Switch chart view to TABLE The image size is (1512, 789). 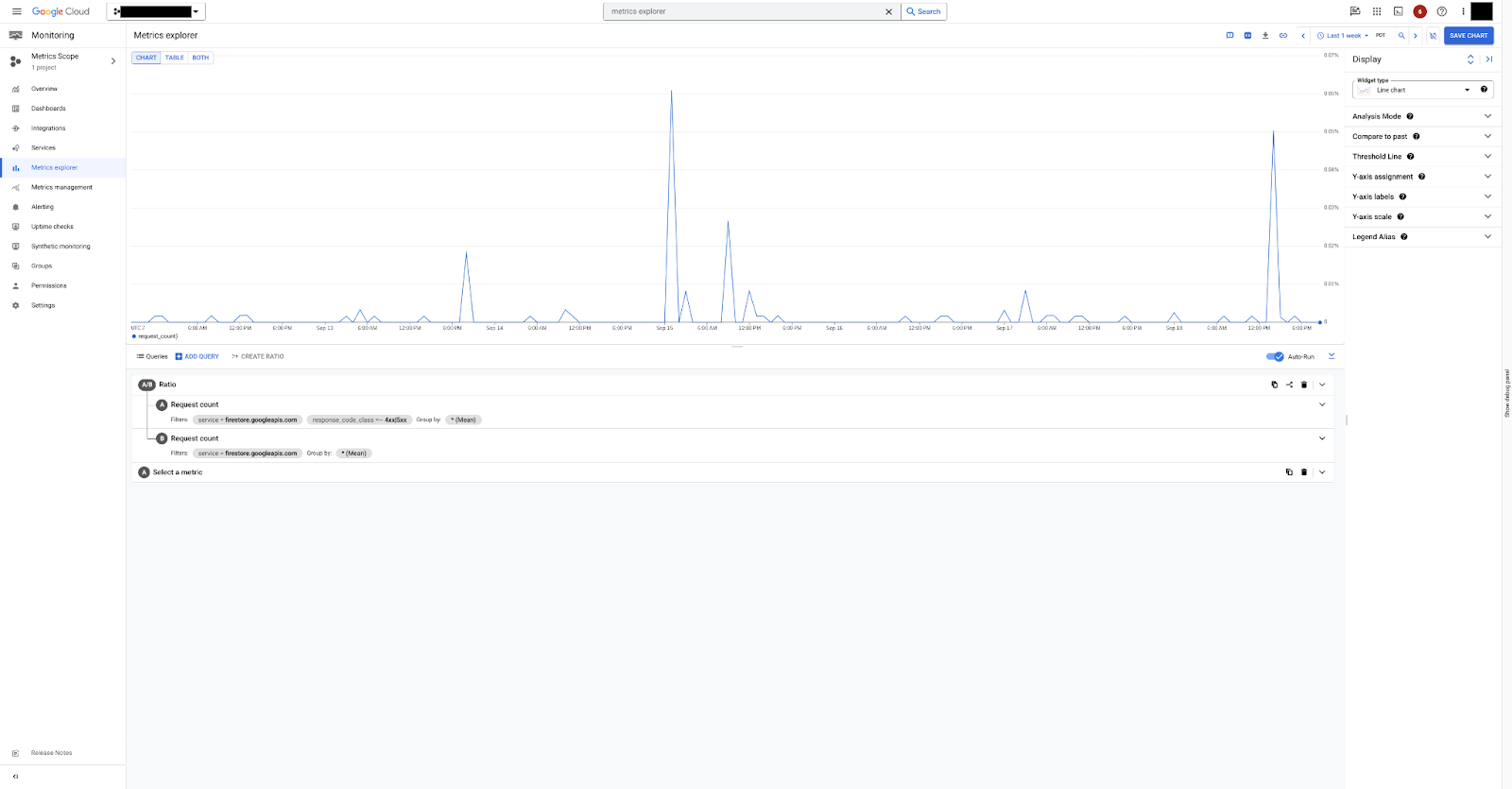(175, 58)
